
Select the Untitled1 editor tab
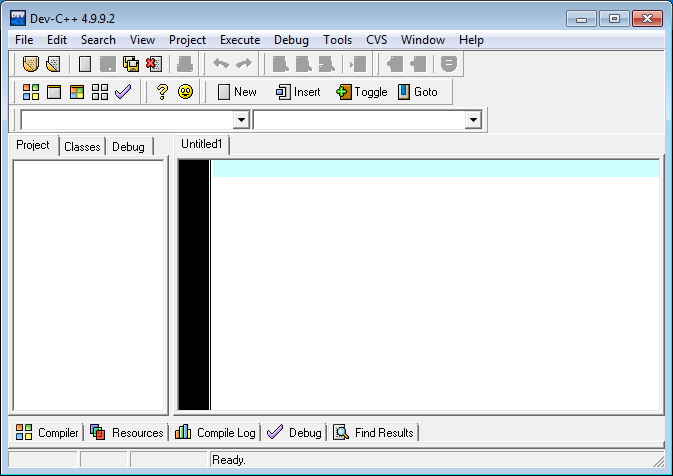201,144
